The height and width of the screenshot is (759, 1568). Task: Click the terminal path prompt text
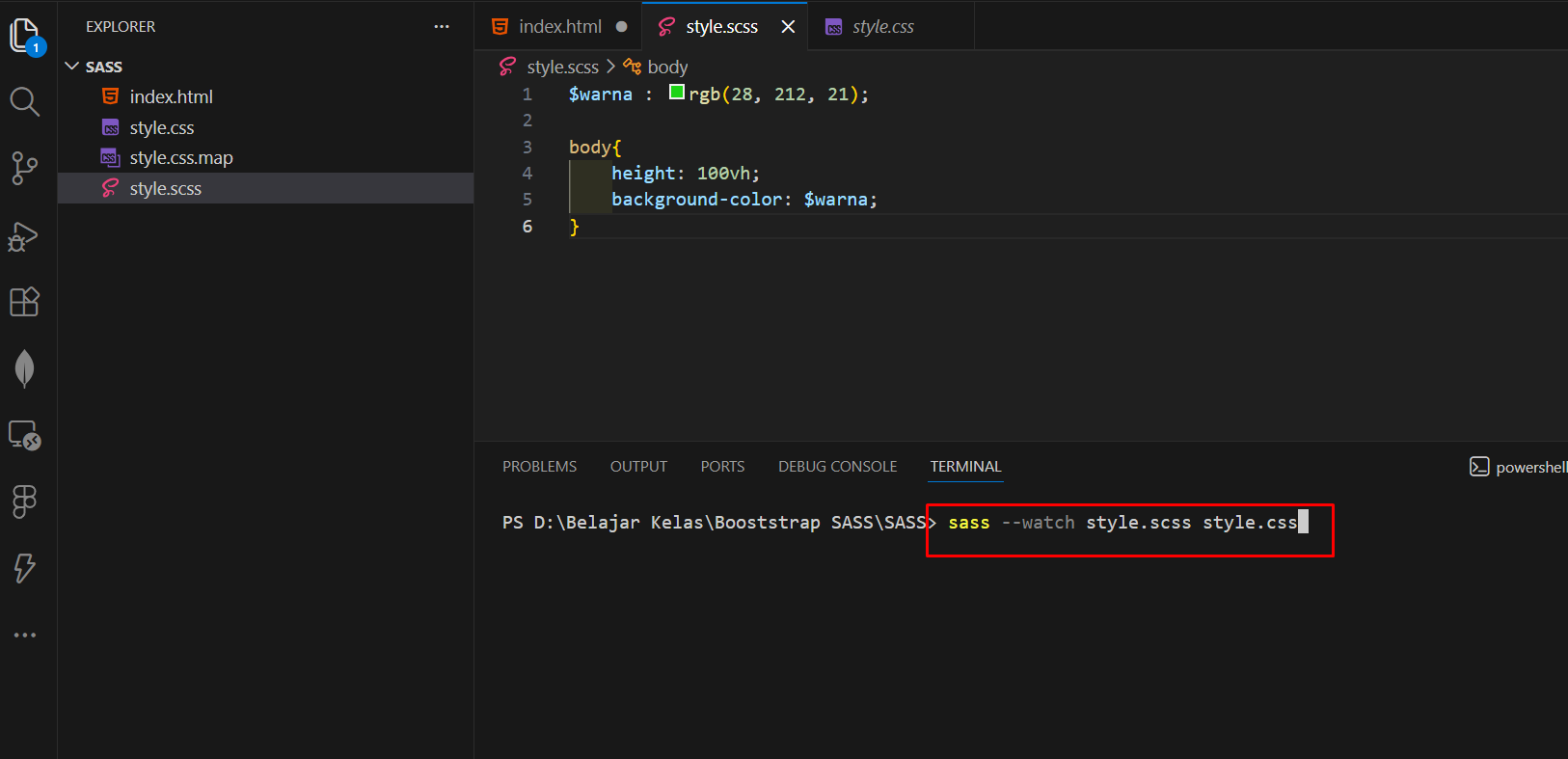coord(719,523)
